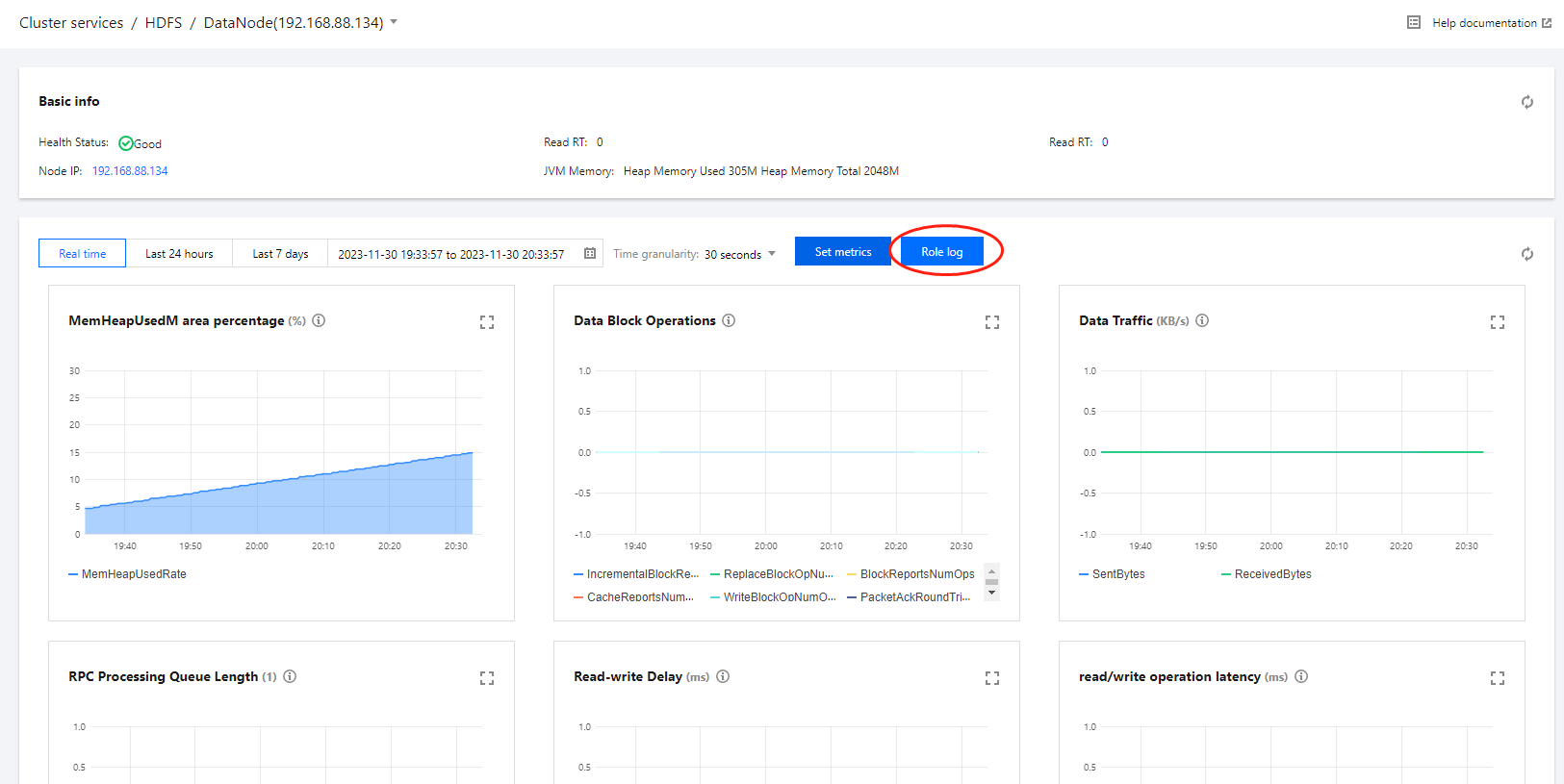Click the Set metrics button
The width and height of the screenshot is (1564, 784).
[x=842, y=252]
